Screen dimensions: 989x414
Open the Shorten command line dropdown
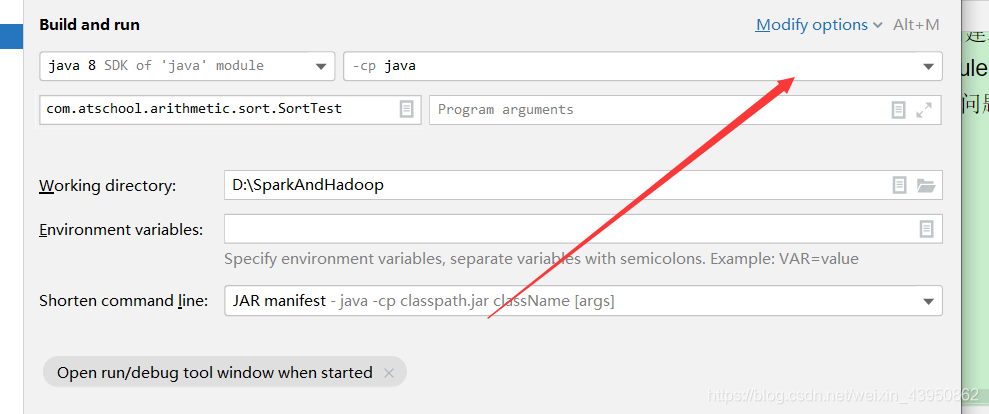pyautogui.click(x=583, y=301)
